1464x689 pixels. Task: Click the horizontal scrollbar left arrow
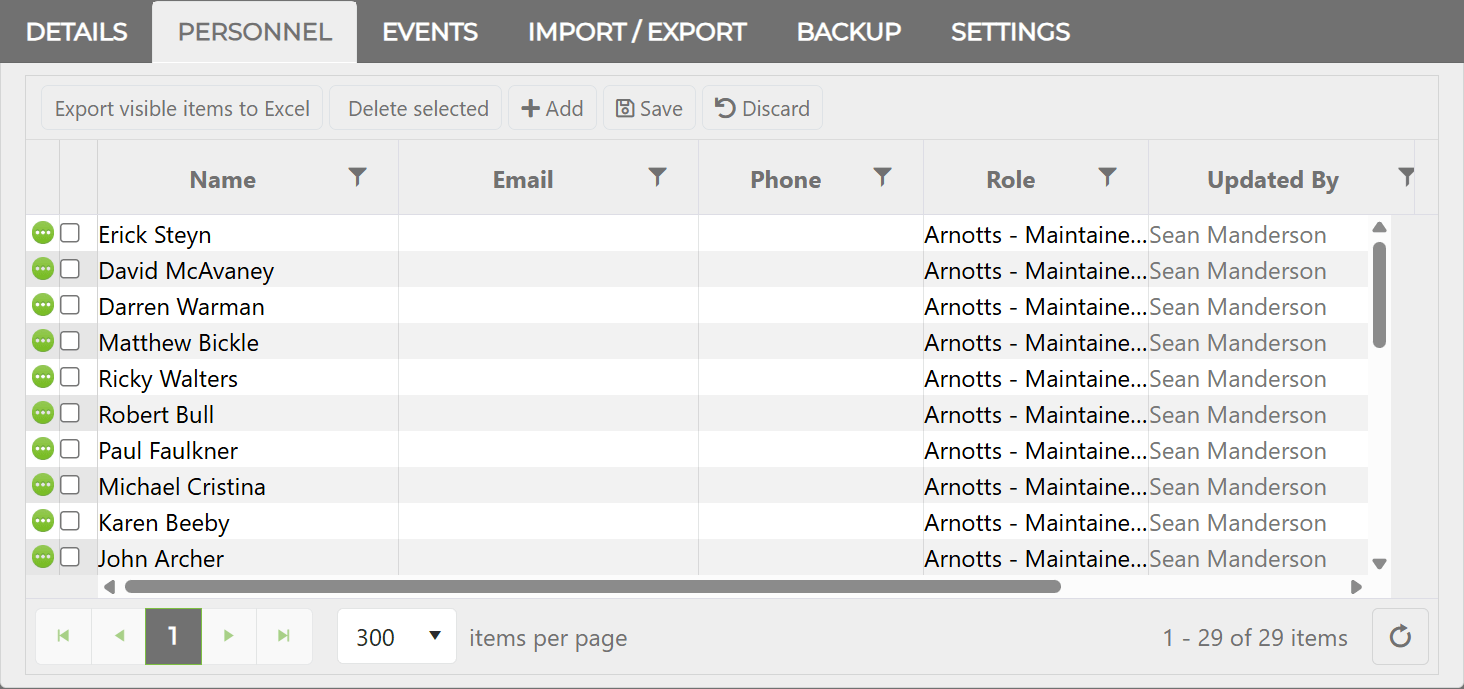pyautogui.click(x=109, y=587)
